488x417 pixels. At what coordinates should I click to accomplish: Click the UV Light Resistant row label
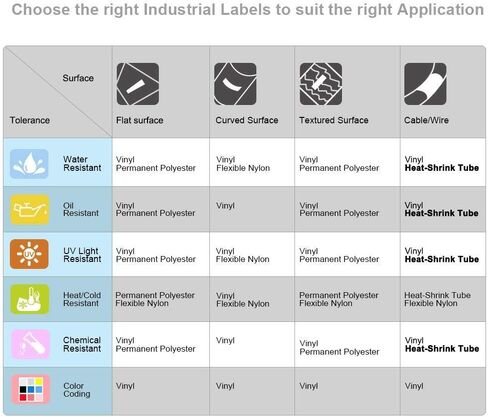click(x=82, y=255)
